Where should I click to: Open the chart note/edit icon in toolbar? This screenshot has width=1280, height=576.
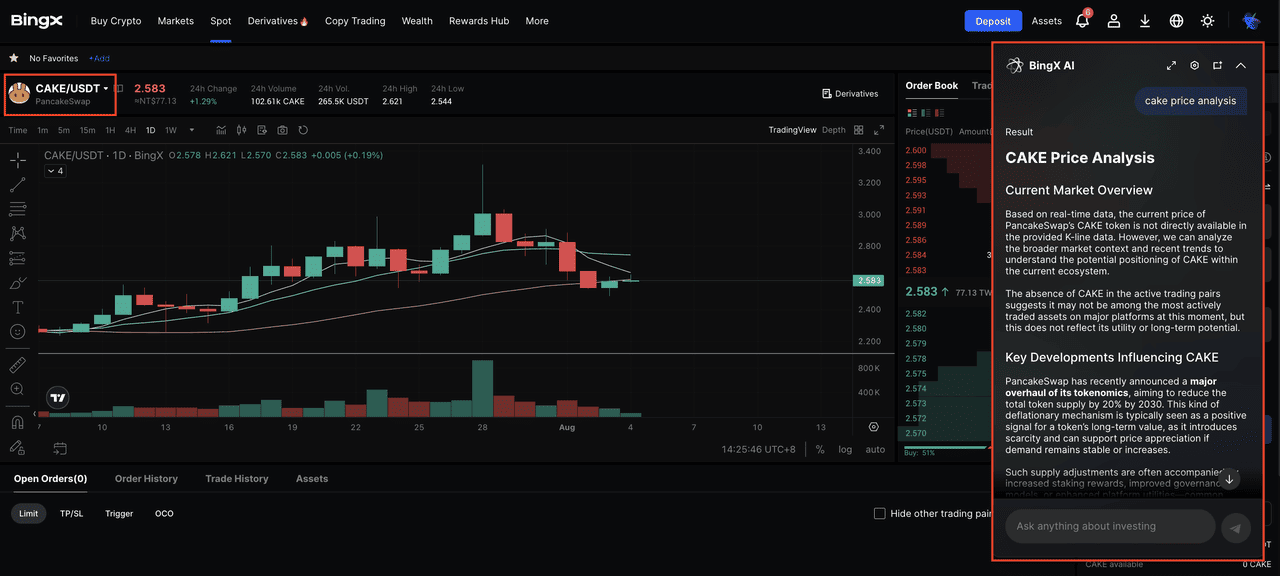tap(262, 130)
